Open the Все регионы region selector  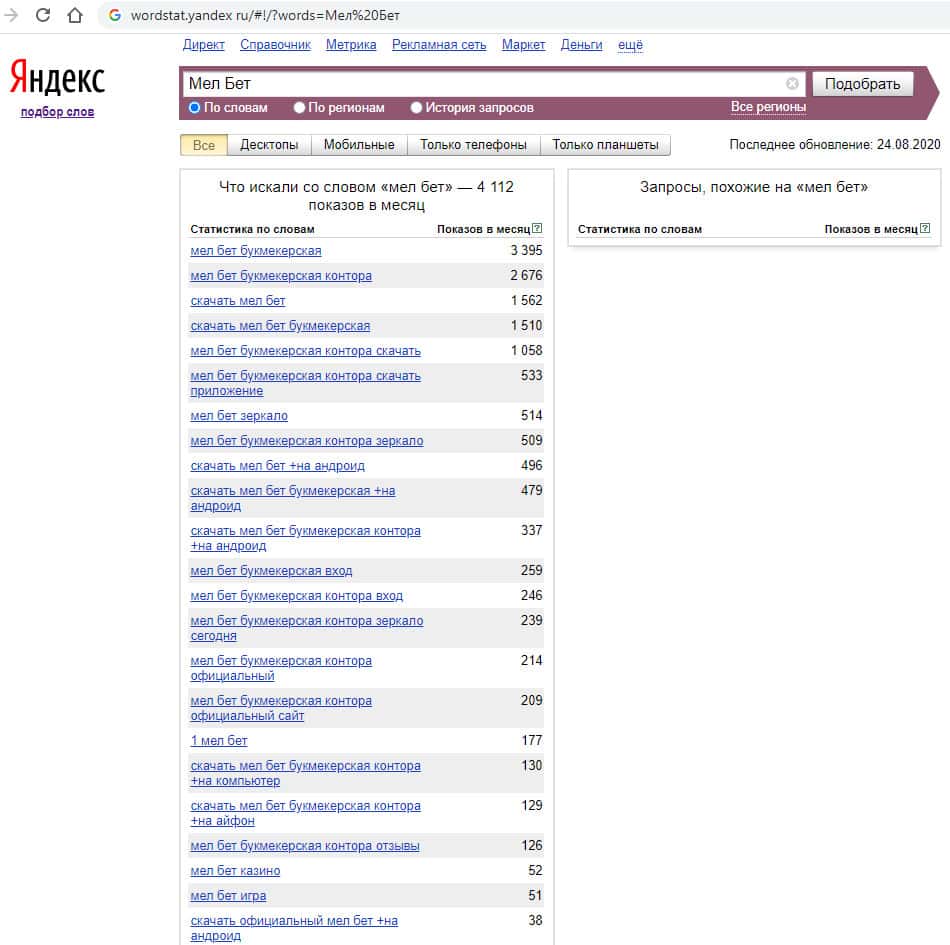[x=768, y=107]
